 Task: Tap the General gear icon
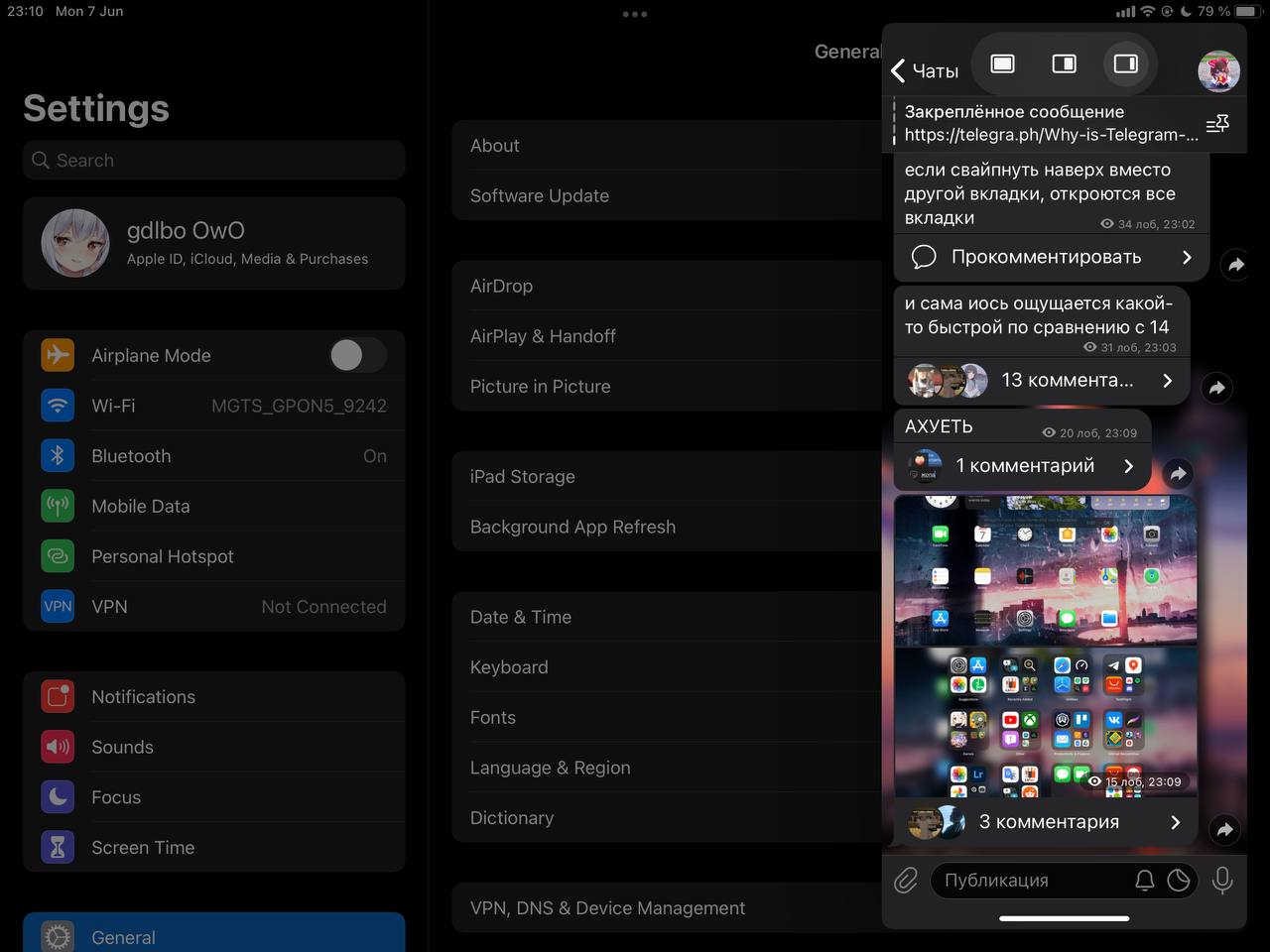(58, 937)
